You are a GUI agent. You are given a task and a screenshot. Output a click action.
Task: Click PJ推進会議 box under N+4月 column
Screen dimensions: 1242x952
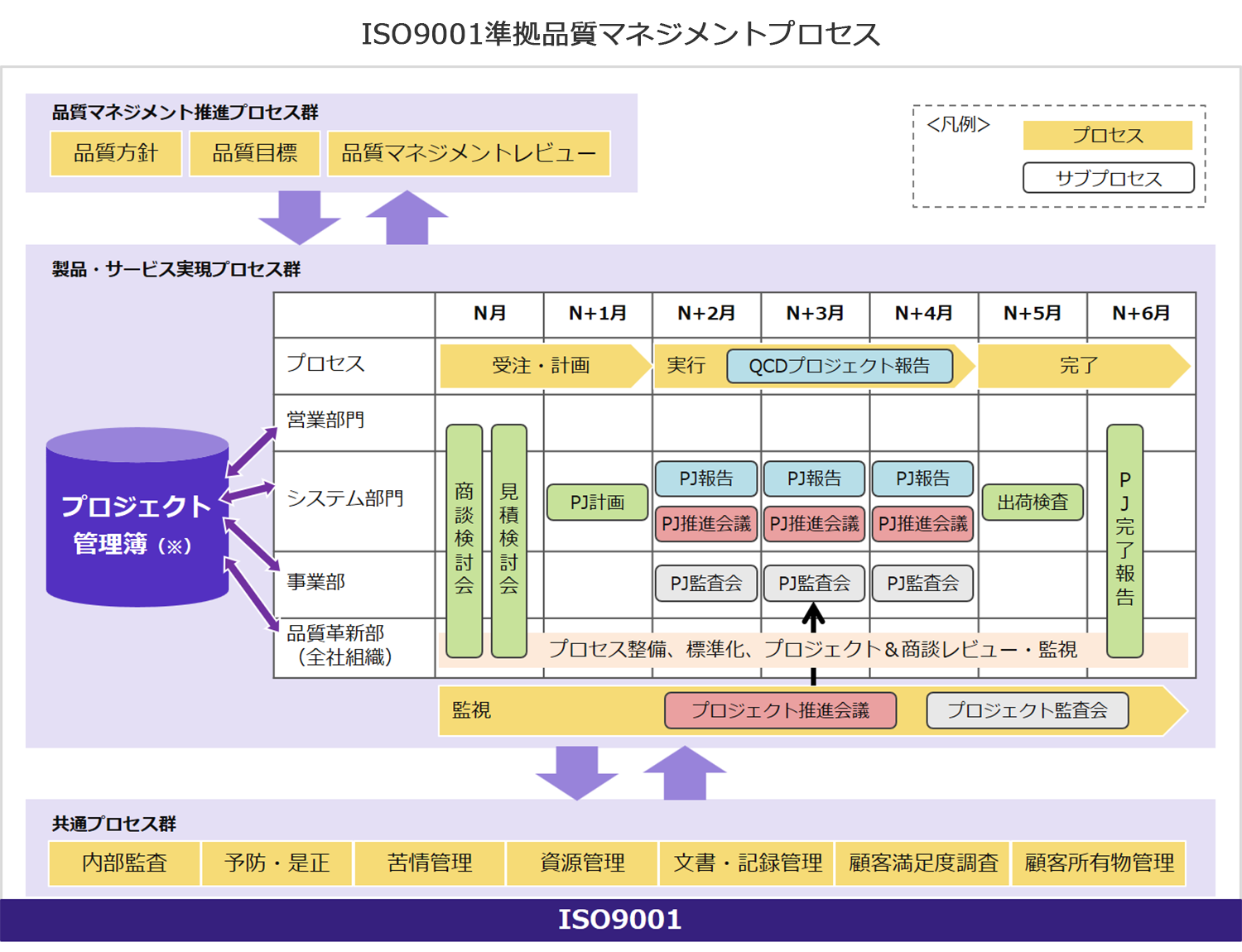click(923, 524)
